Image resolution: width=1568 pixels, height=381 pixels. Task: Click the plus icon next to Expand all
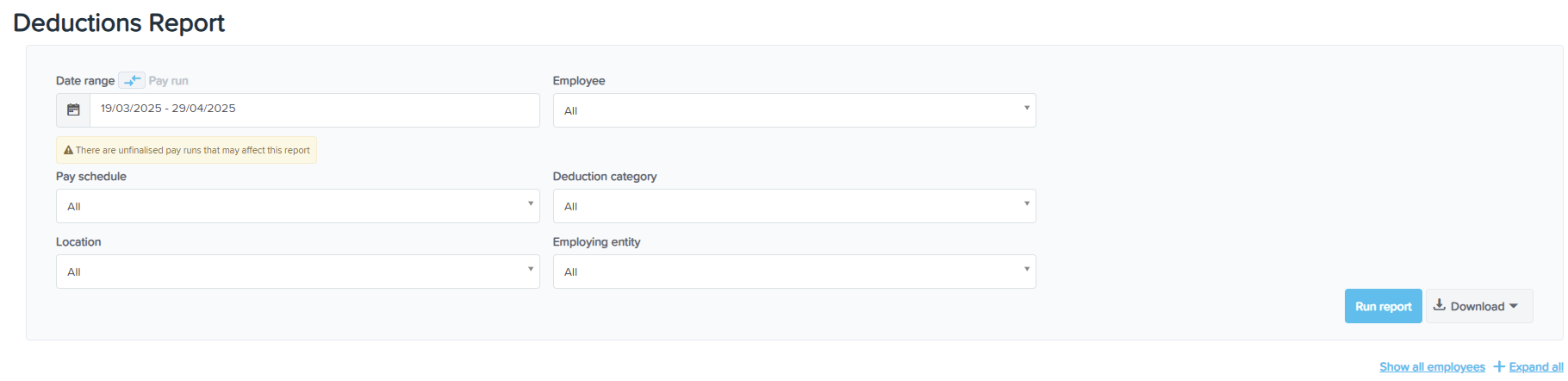pos(1499,367)
